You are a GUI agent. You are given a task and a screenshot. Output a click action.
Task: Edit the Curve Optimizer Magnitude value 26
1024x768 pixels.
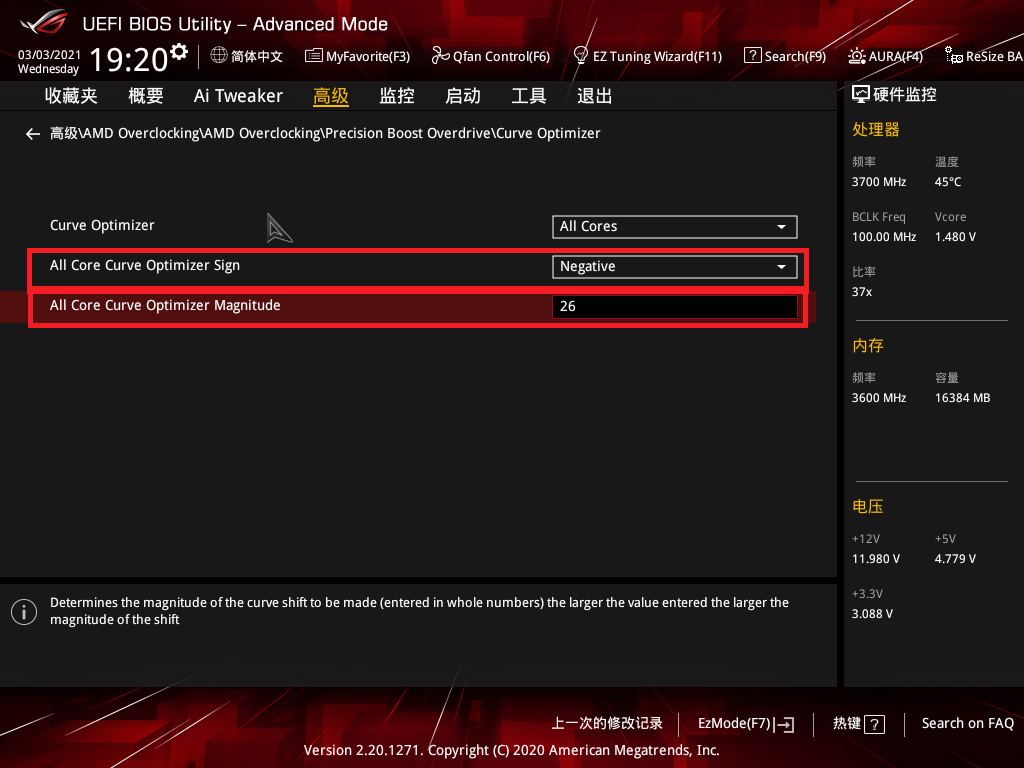pos(674,305)
